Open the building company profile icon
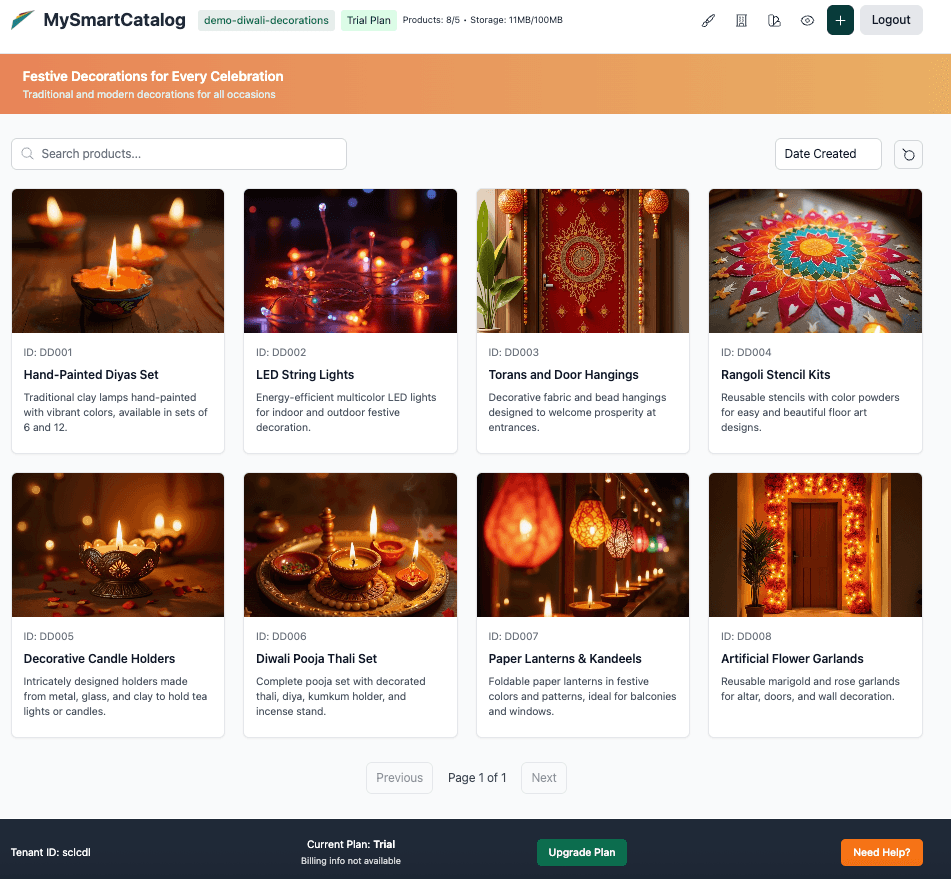This screenshot has height=879, width=951. tap(741, 20)
